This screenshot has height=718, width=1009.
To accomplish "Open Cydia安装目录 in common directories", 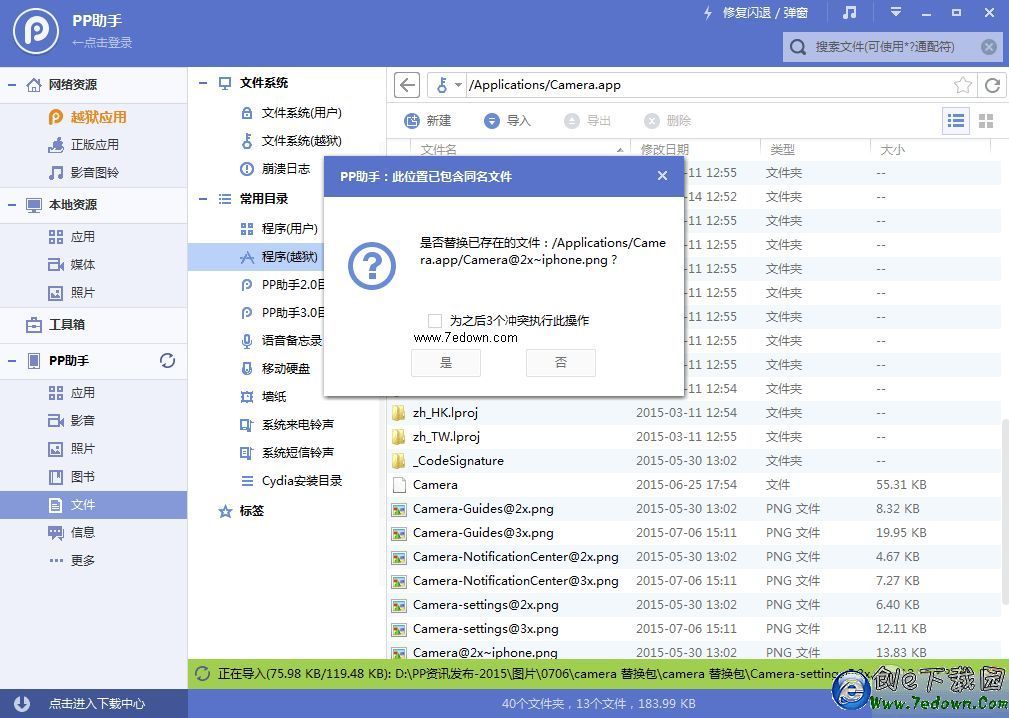I will coord(301,481).
